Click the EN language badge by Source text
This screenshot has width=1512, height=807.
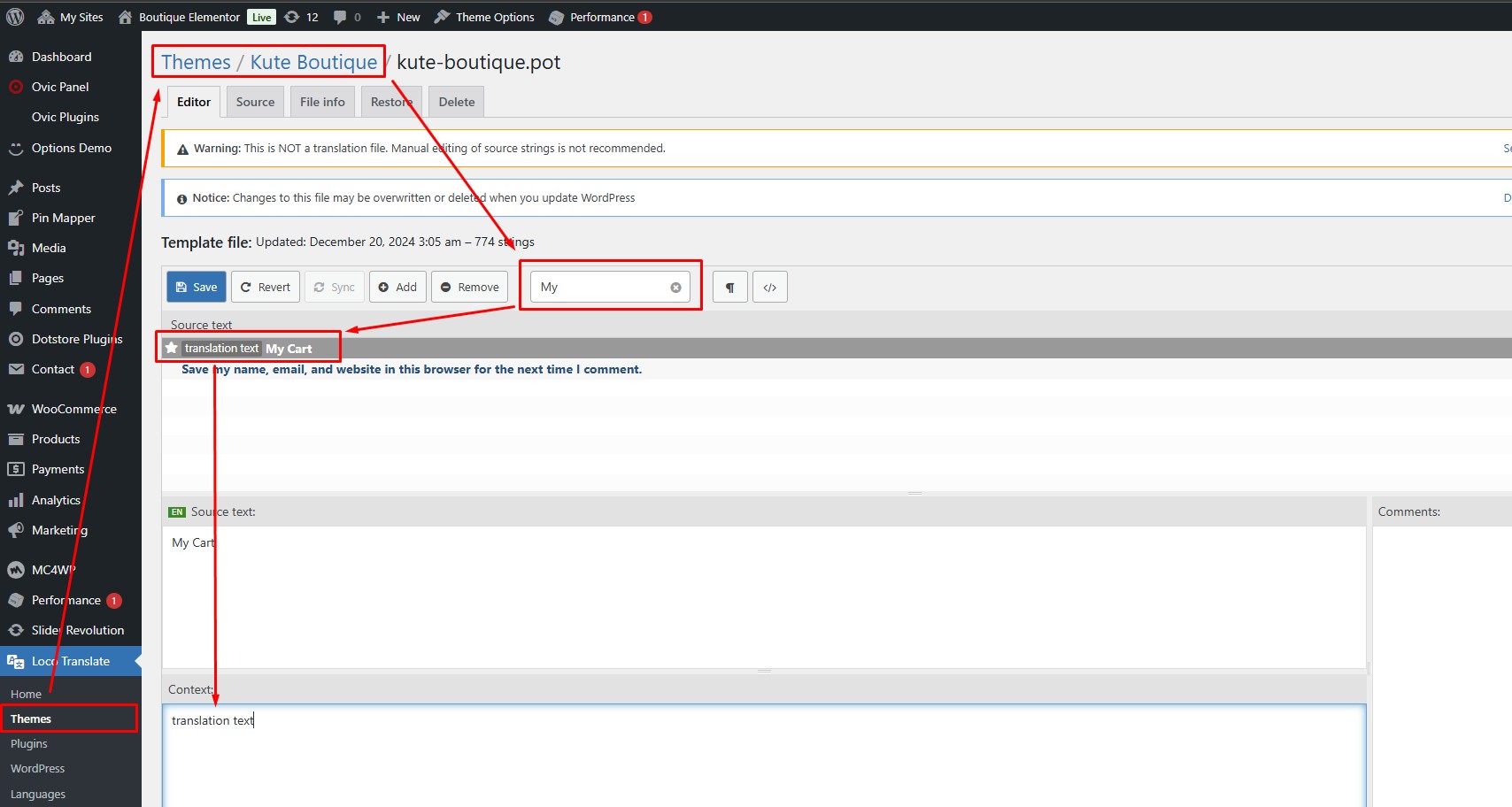coord(177,511)
